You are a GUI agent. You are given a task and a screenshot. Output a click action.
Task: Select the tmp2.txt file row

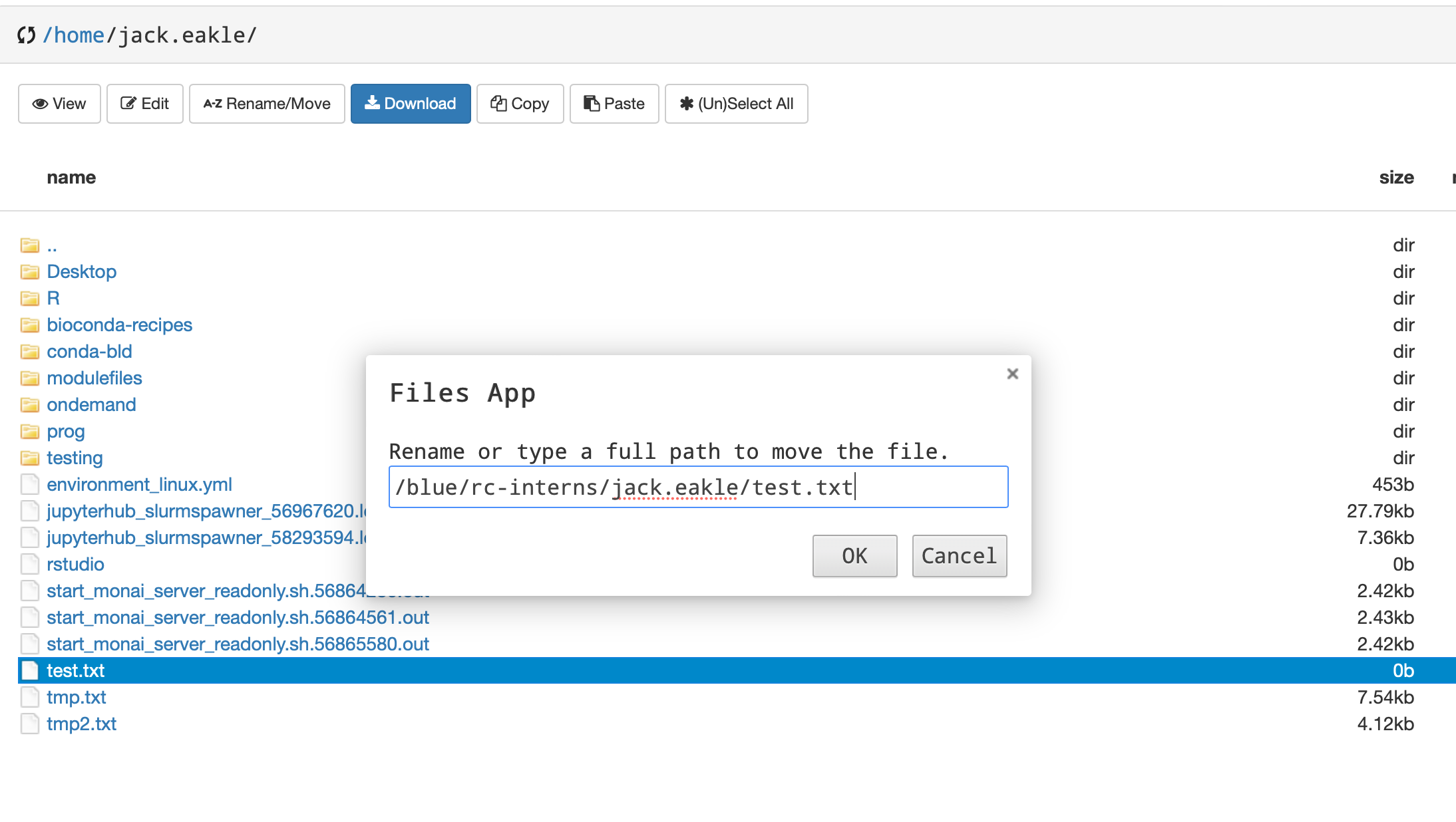point(81,724)
